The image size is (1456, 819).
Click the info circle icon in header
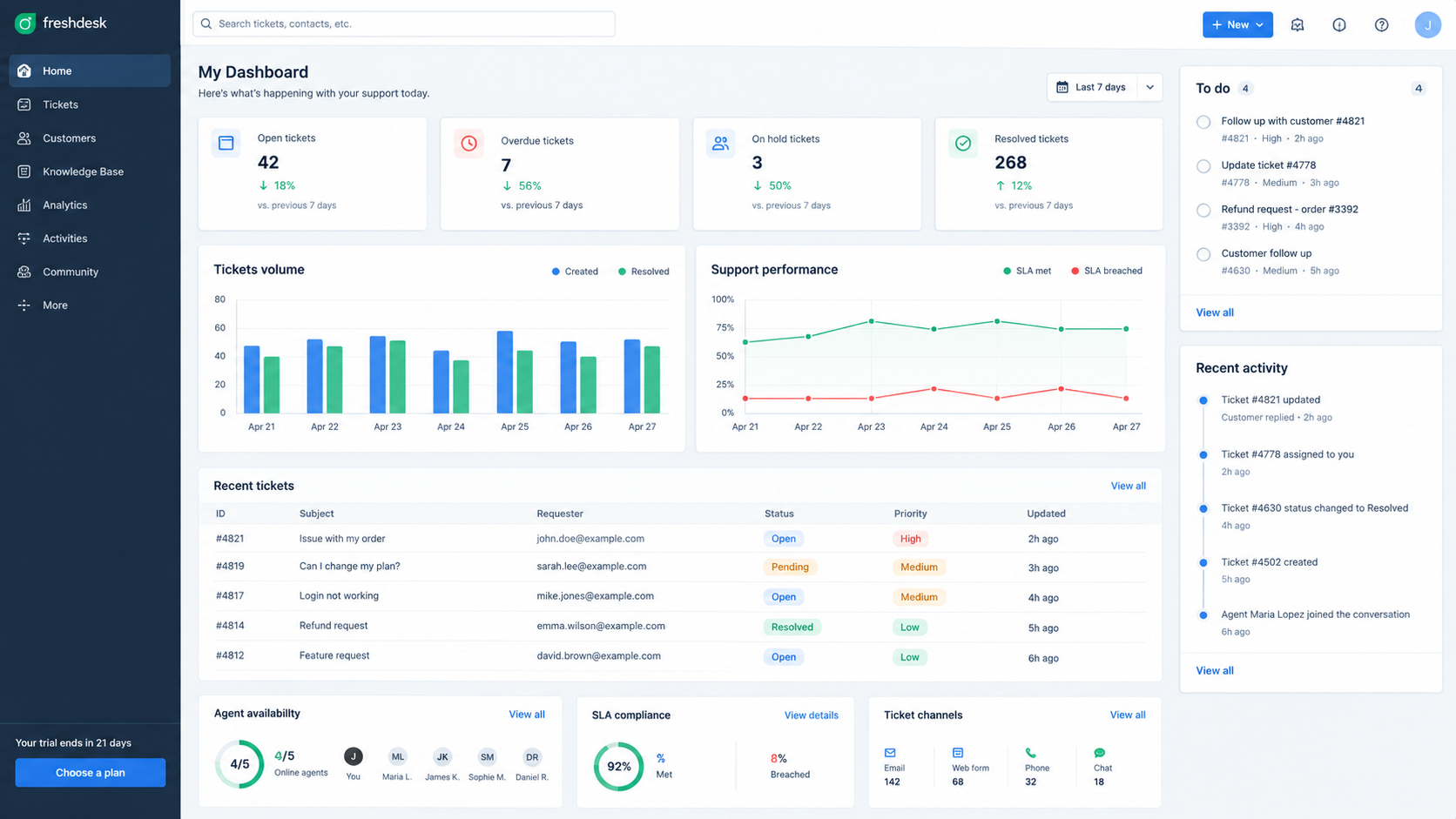(1339, 24)
